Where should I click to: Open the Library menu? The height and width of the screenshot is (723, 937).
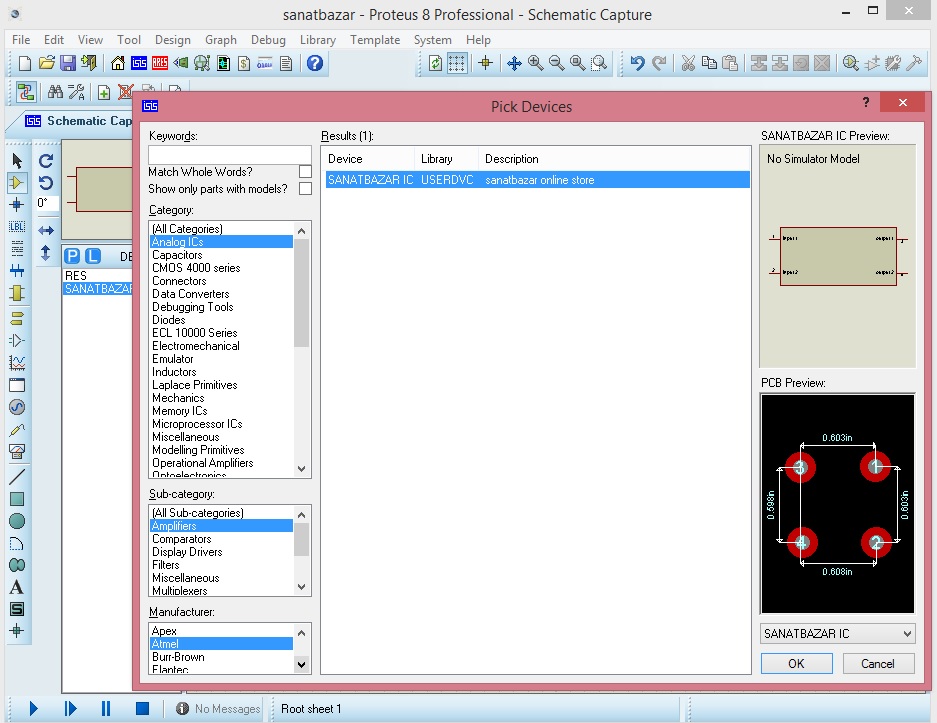pos(317,39)
